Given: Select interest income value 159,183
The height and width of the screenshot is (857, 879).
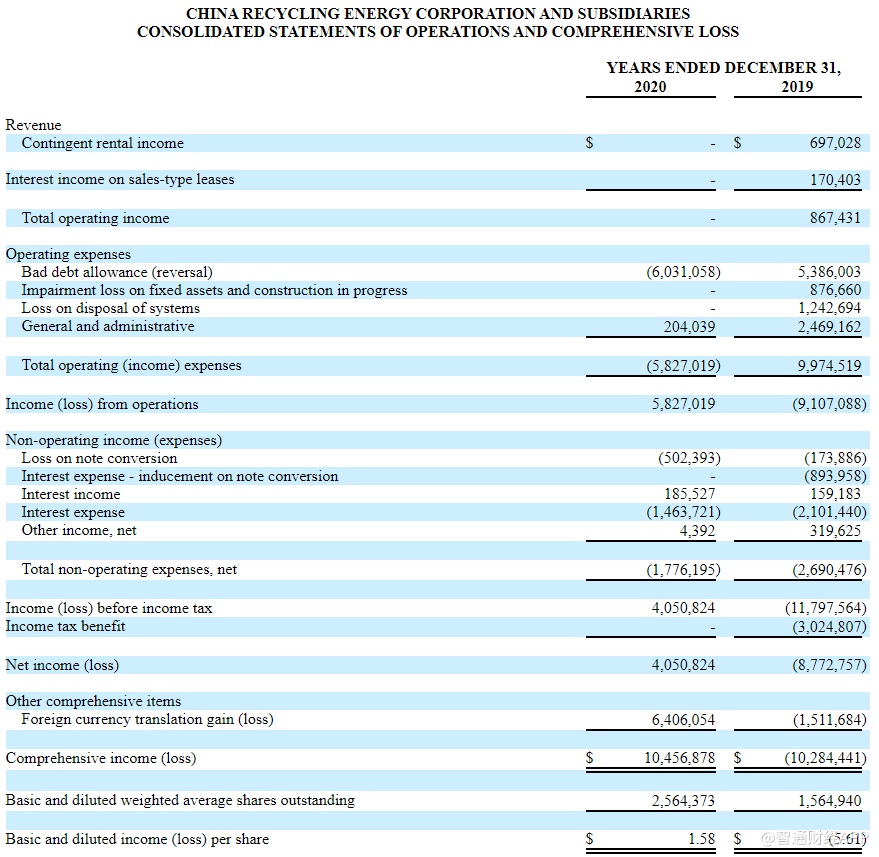Looking at the screenshot, I should click(835, 494).
